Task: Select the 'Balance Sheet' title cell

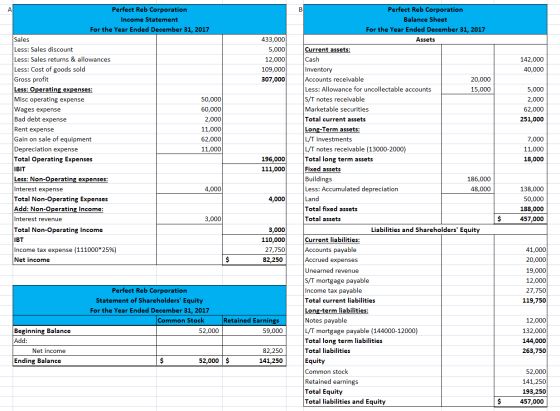Action: (x=425, y=20)
